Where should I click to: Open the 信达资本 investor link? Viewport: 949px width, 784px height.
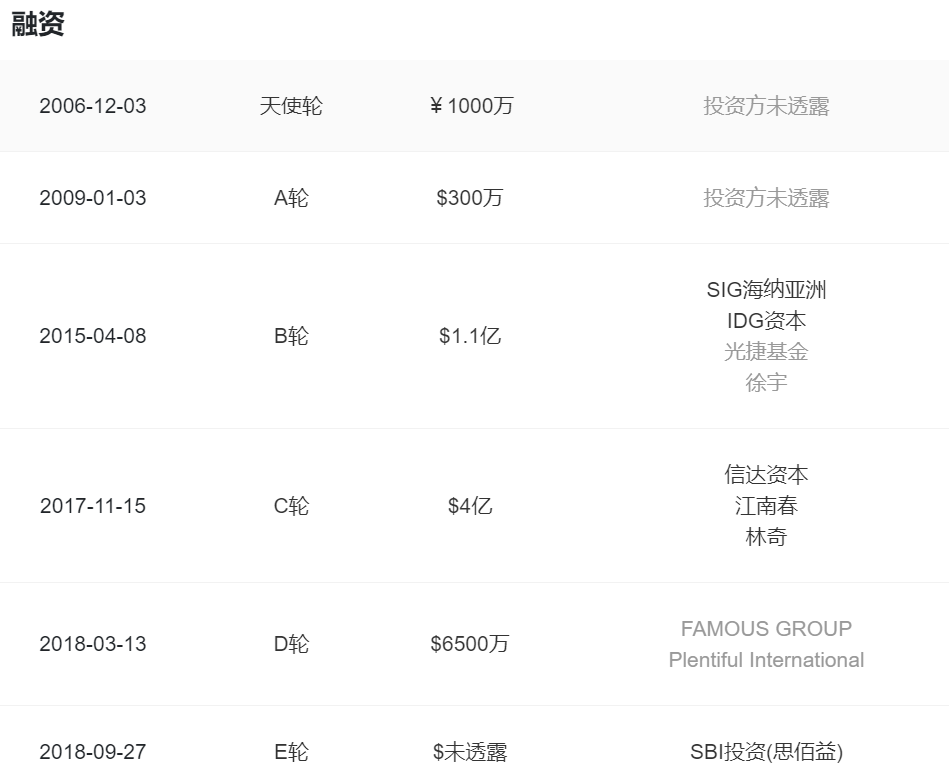(766, 475)
